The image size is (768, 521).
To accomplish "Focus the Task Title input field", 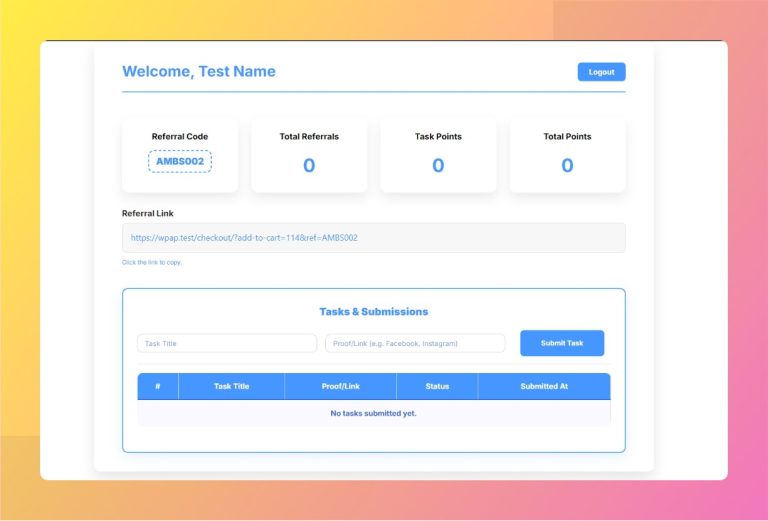I will coord(227,343).
